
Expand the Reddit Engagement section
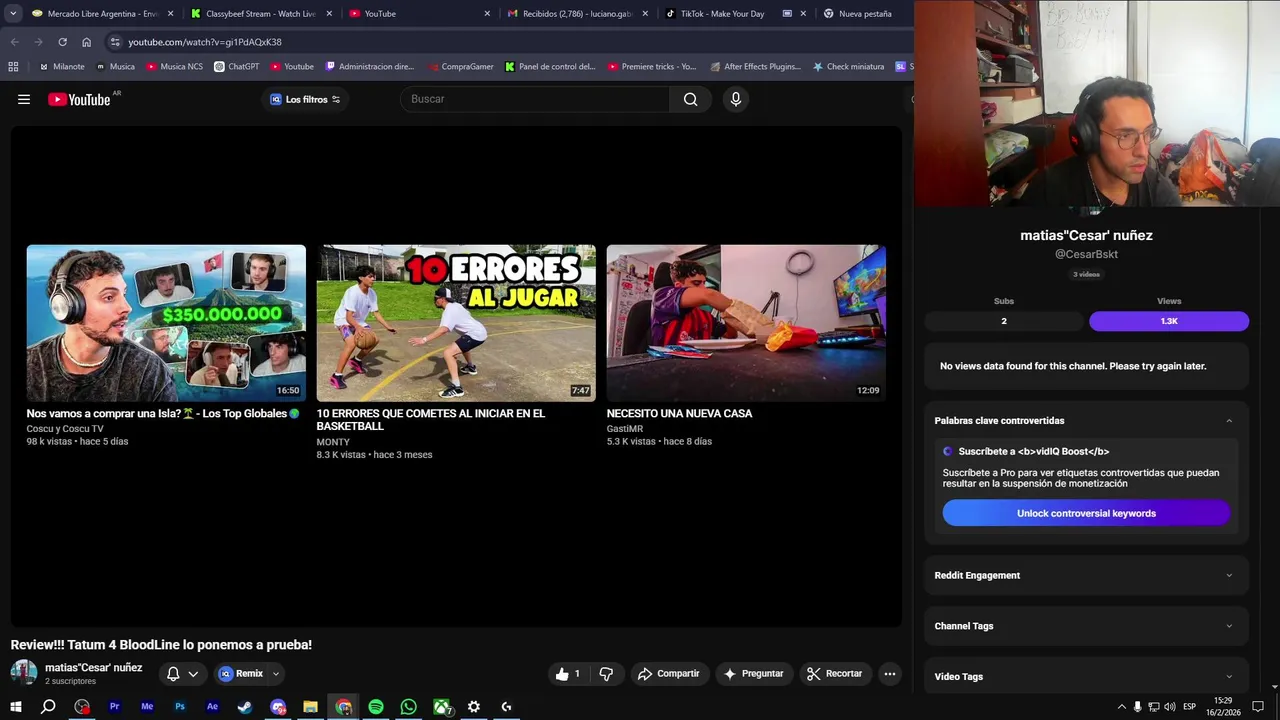click(x=1086, y=575)
